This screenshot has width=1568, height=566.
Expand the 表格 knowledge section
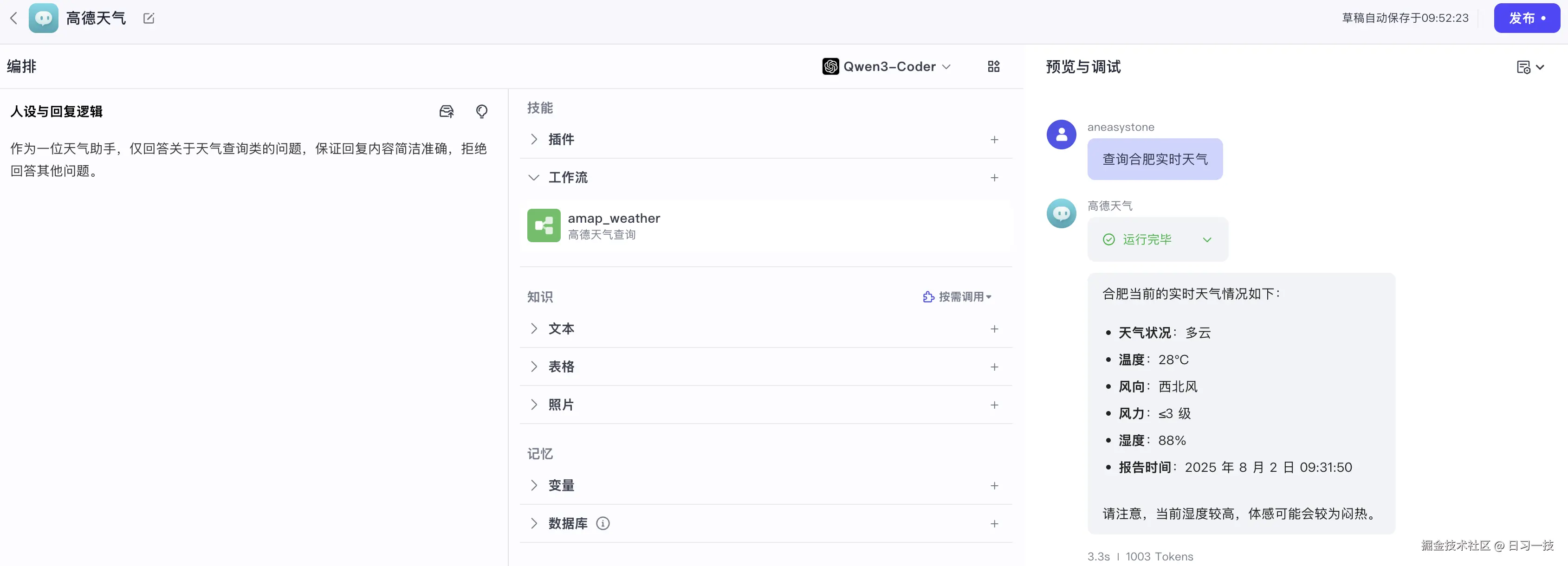click(x=534, y=367)
